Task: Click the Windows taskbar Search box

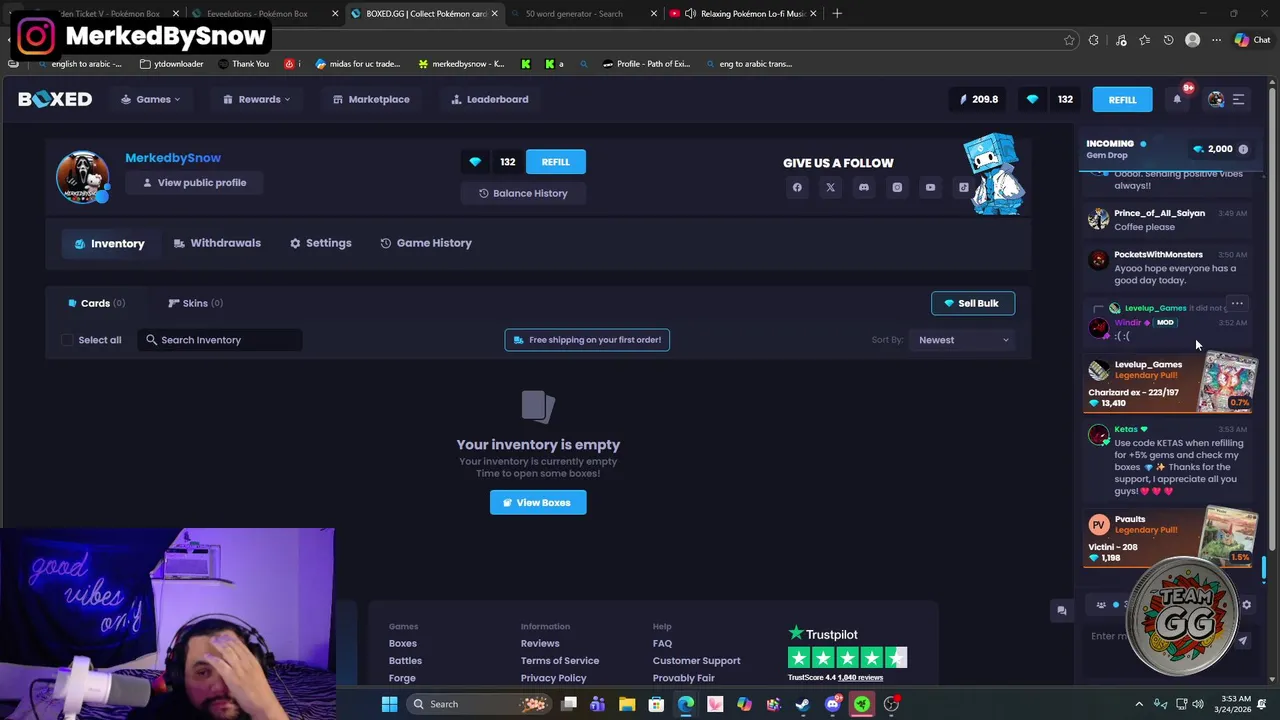Action: coord(477,704)
